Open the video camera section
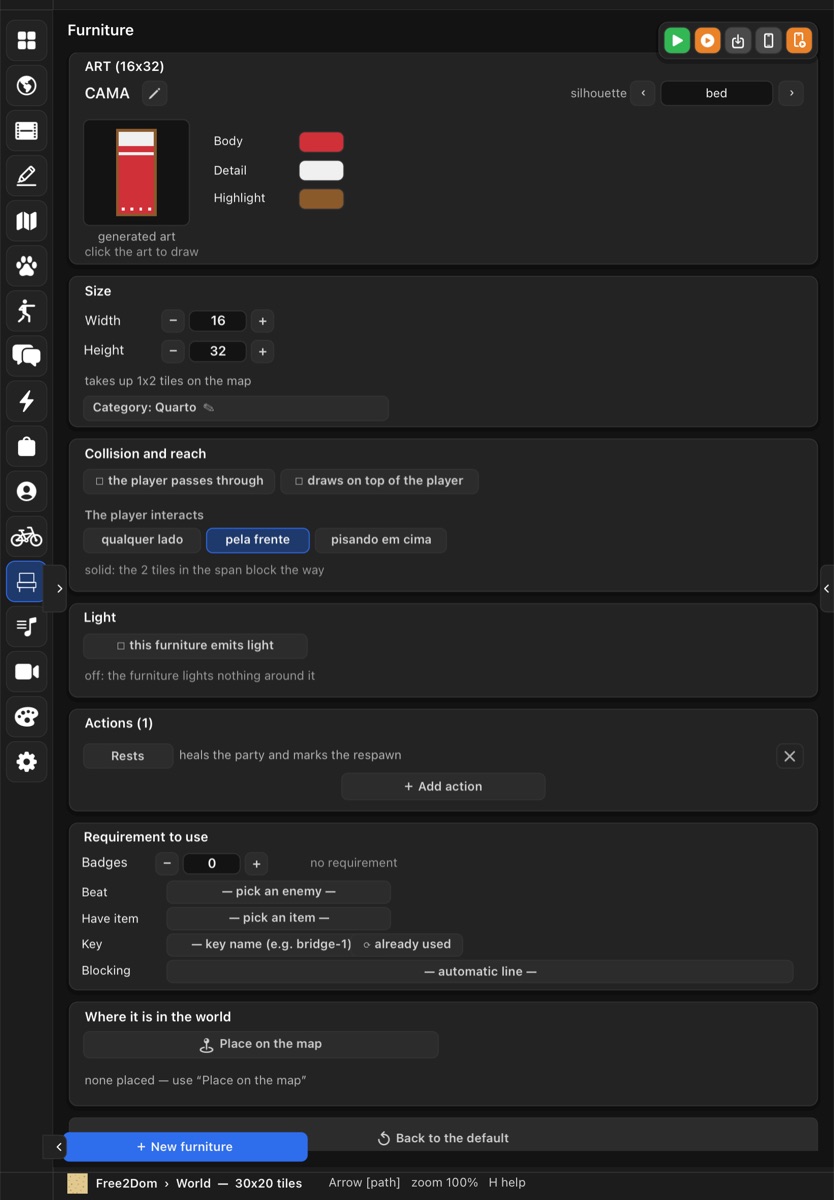 [27, 672]
